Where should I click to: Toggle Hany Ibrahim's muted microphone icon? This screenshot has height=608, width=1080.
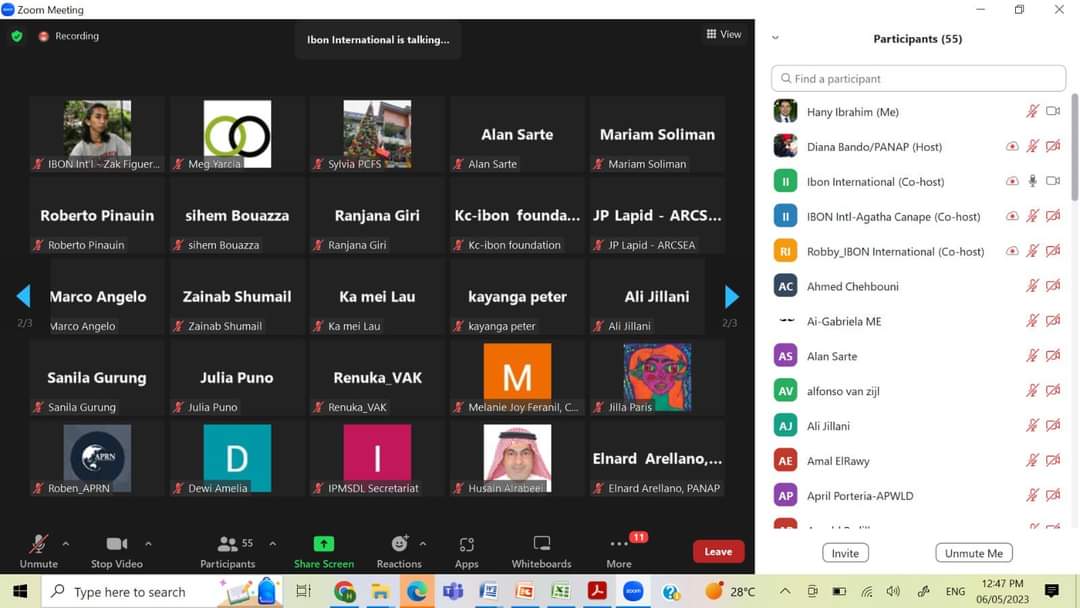[1032, 111]
